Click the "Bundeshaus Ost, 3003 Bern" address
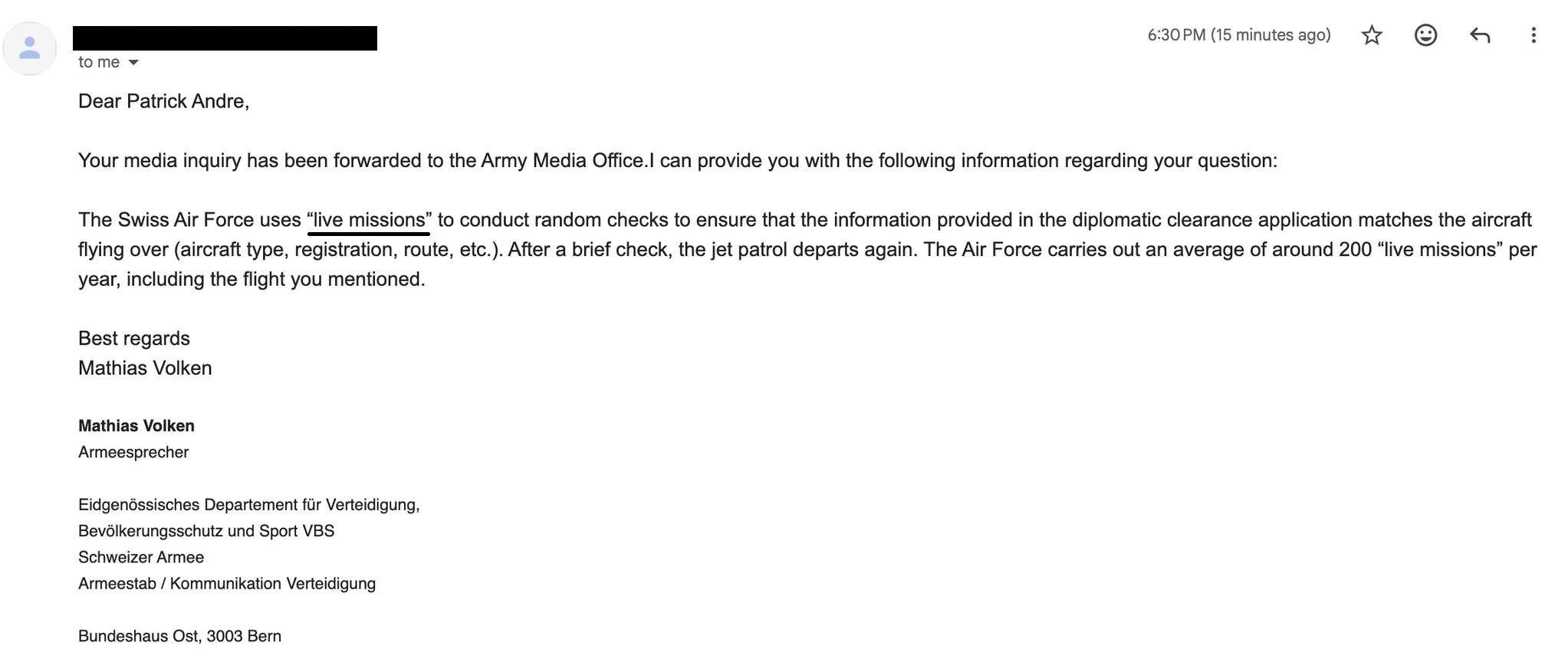Image resolution: width=1568 pixels, height=662 pixels. tap(179, 636)
